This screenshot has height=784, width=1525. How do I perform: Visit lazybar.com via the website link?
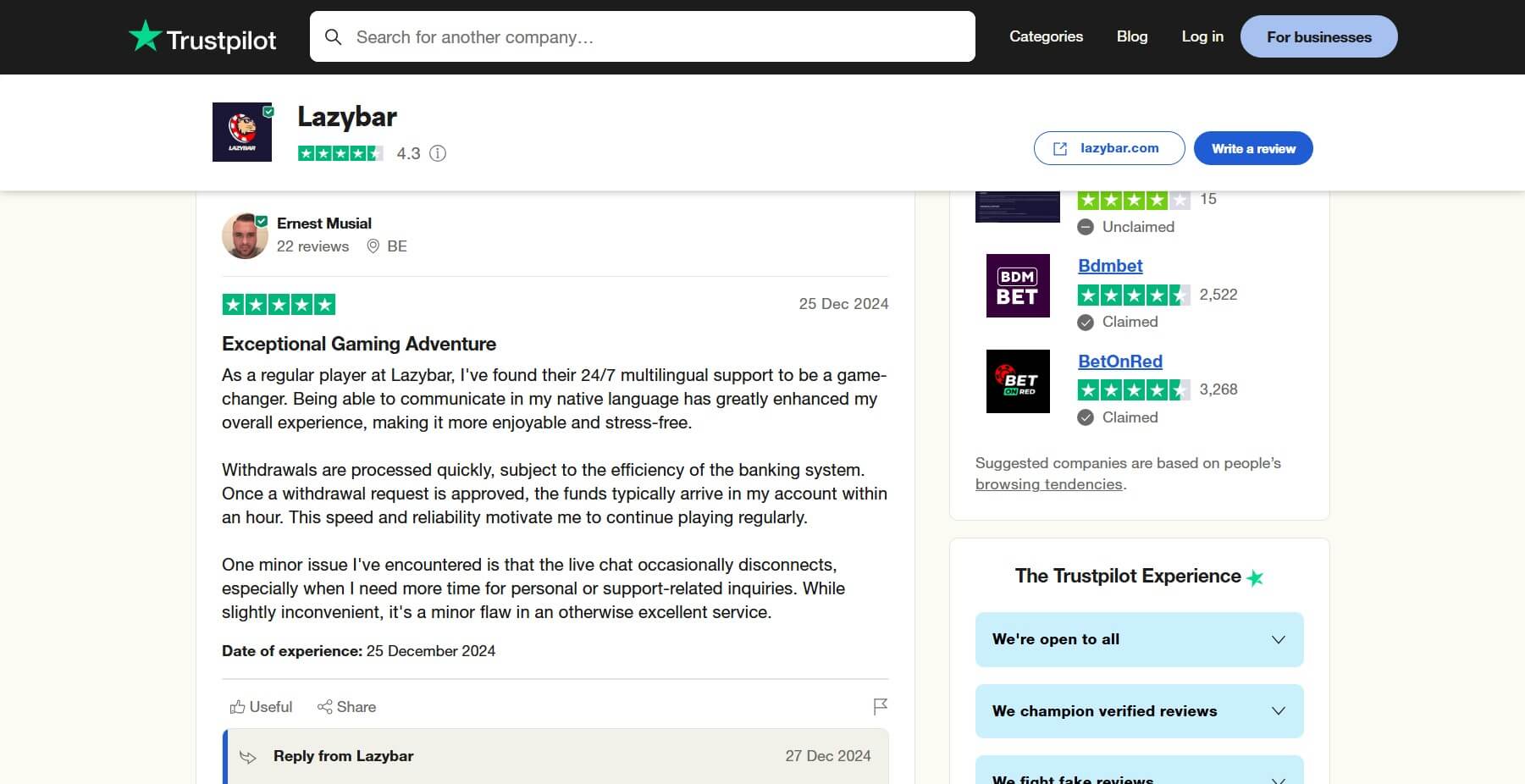point(1109,147)
